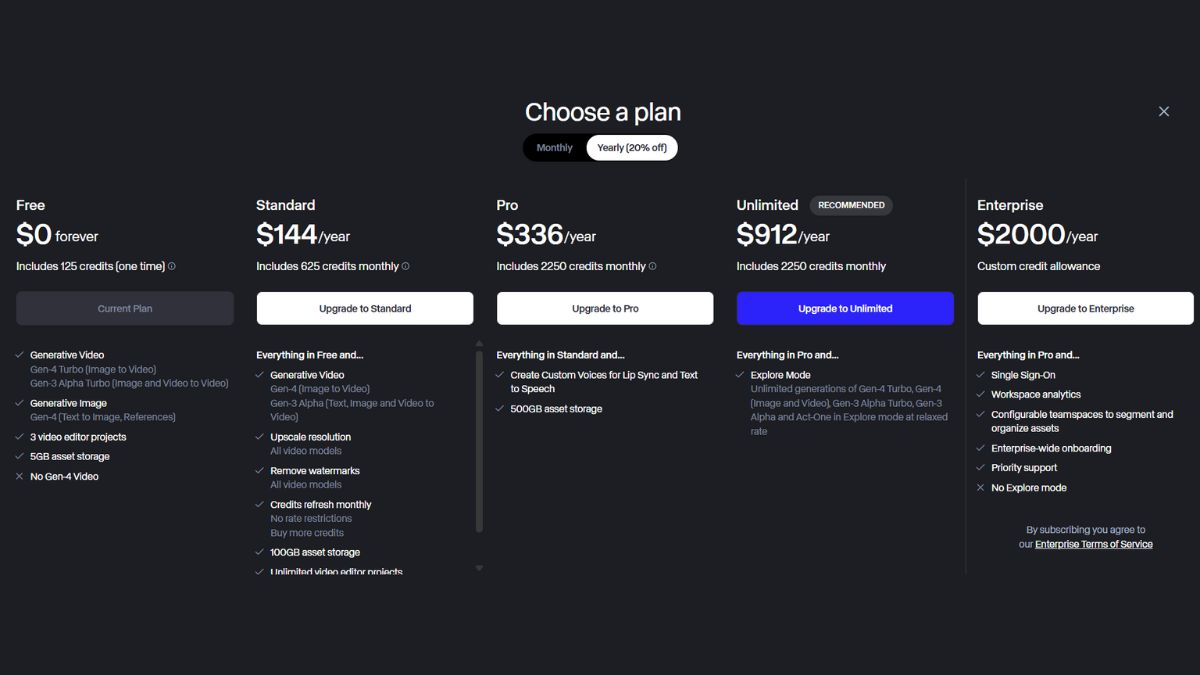The height and width of the screenshot is (675, 1200).
Task: Click the RECOMMENDED badge on Unlimited
Action: 851,205
